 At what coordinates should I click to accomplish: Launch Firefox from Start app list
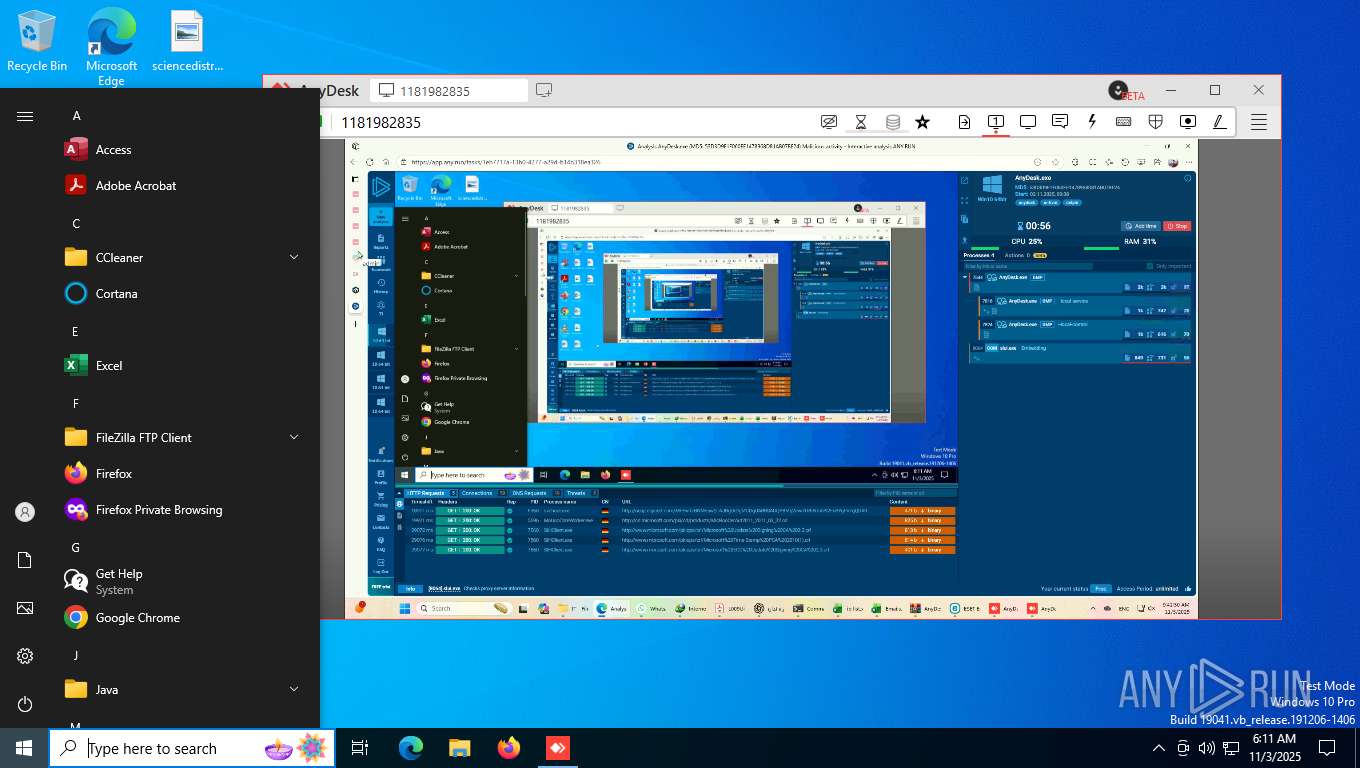(184, 474)
